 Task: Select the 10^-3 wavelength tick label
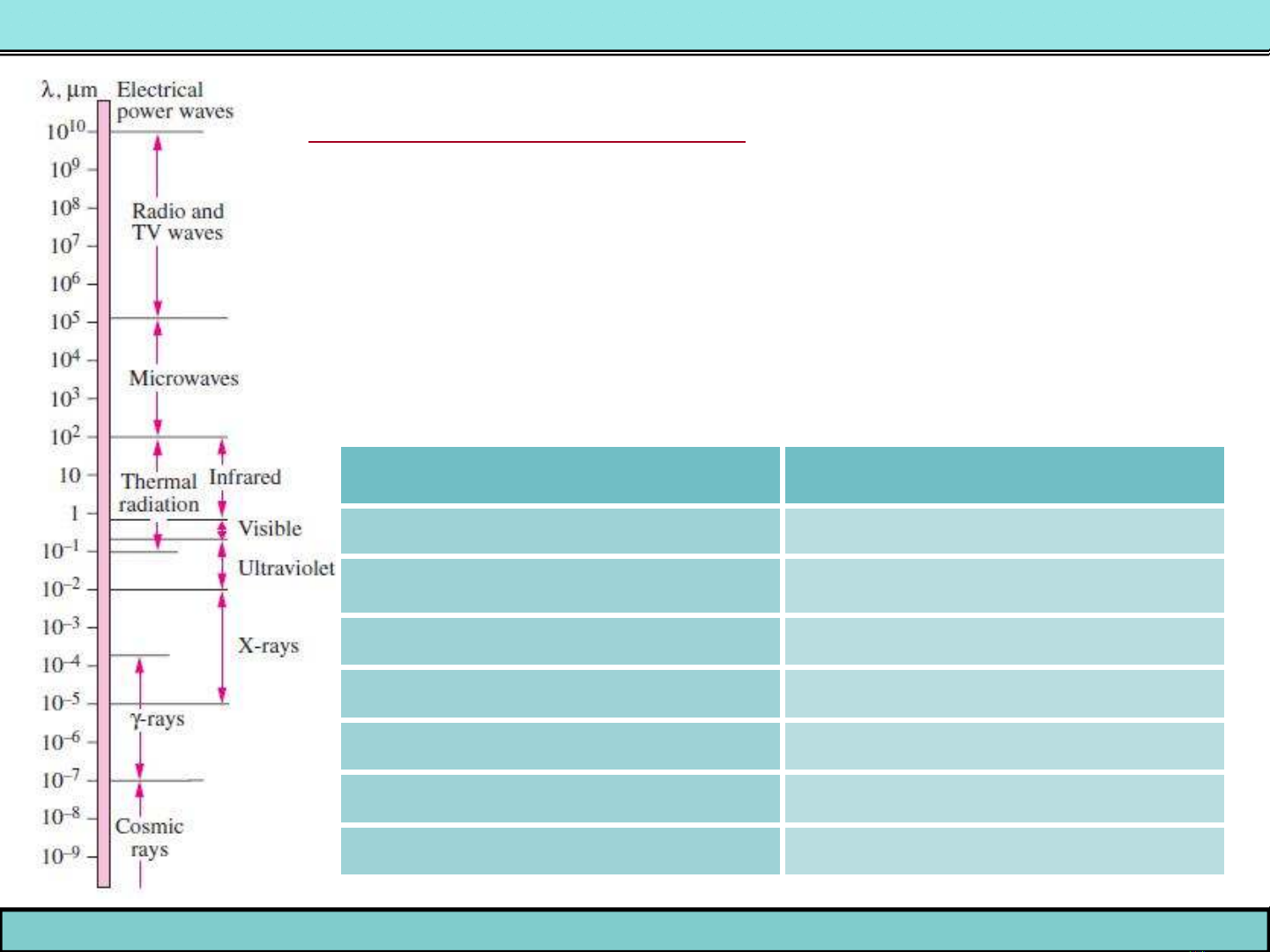click(x=62, y=627)
